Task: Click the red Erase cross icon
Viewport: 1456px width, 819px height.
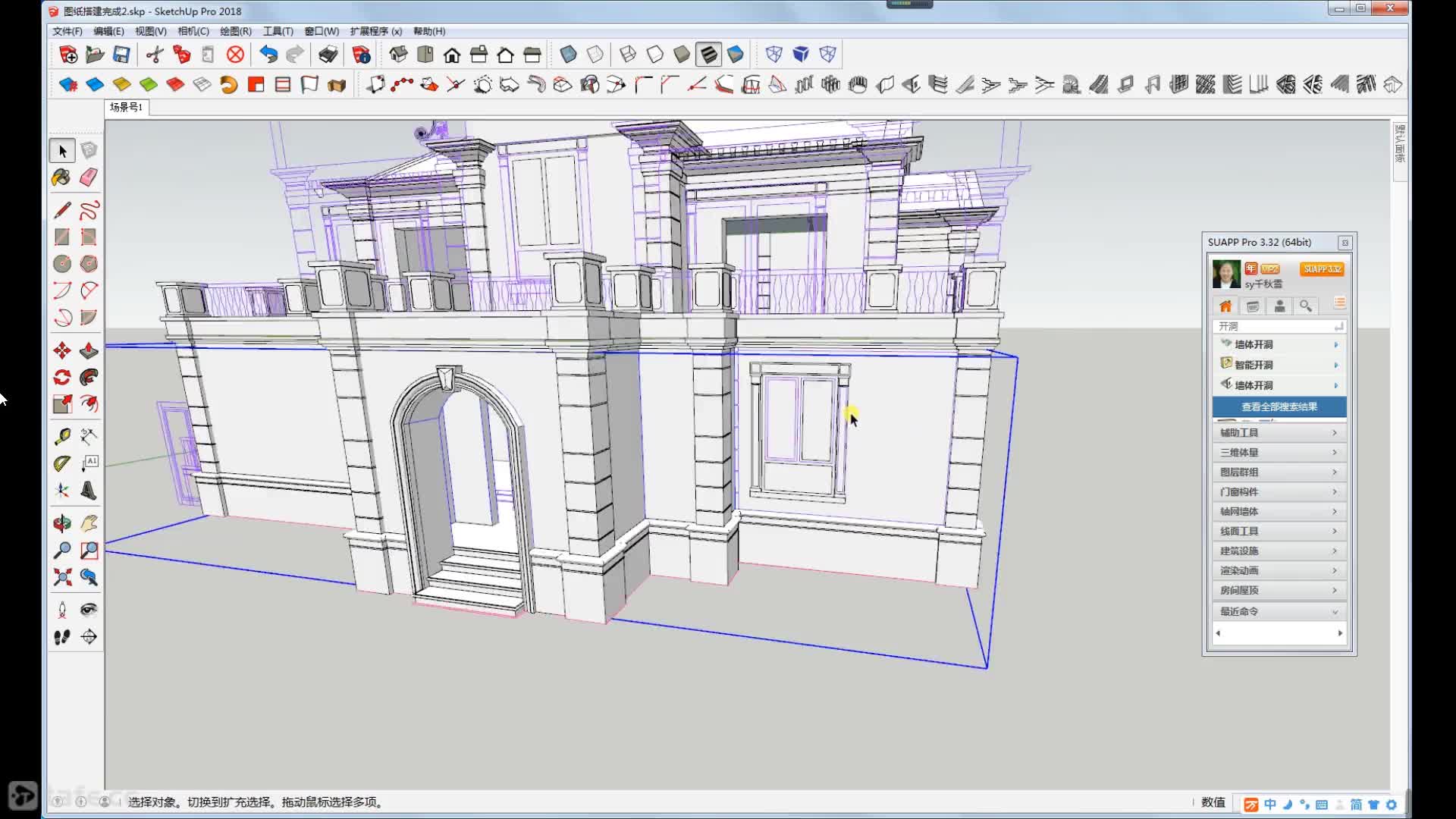Action: 236,55
